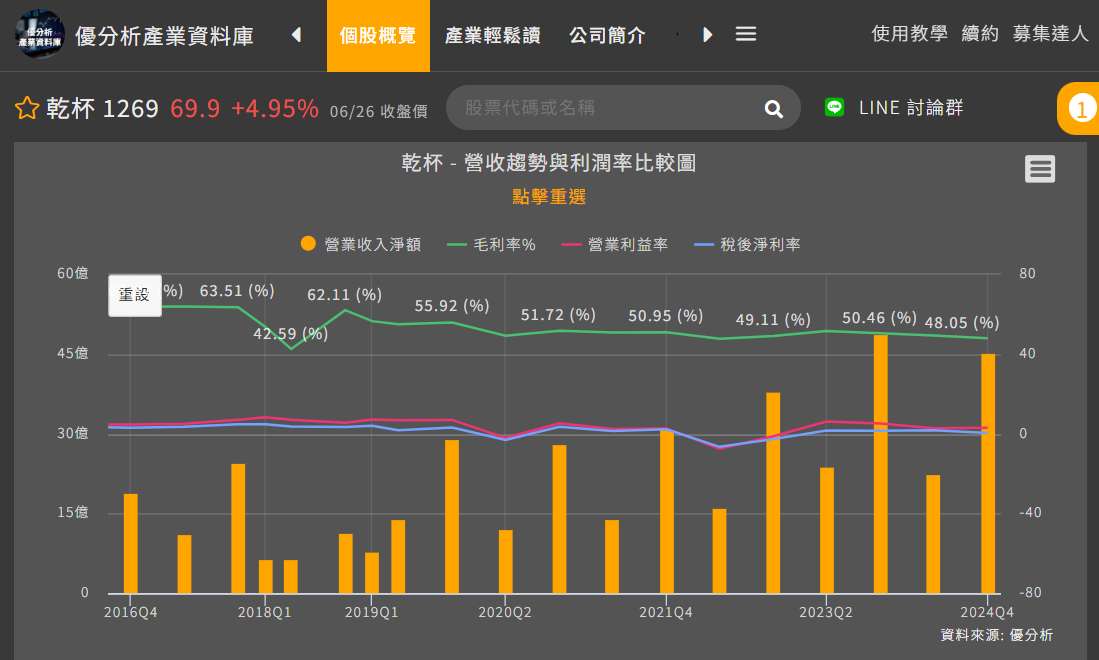Open the chart export context menu

pyautogui.click(x=1039, y=169)
